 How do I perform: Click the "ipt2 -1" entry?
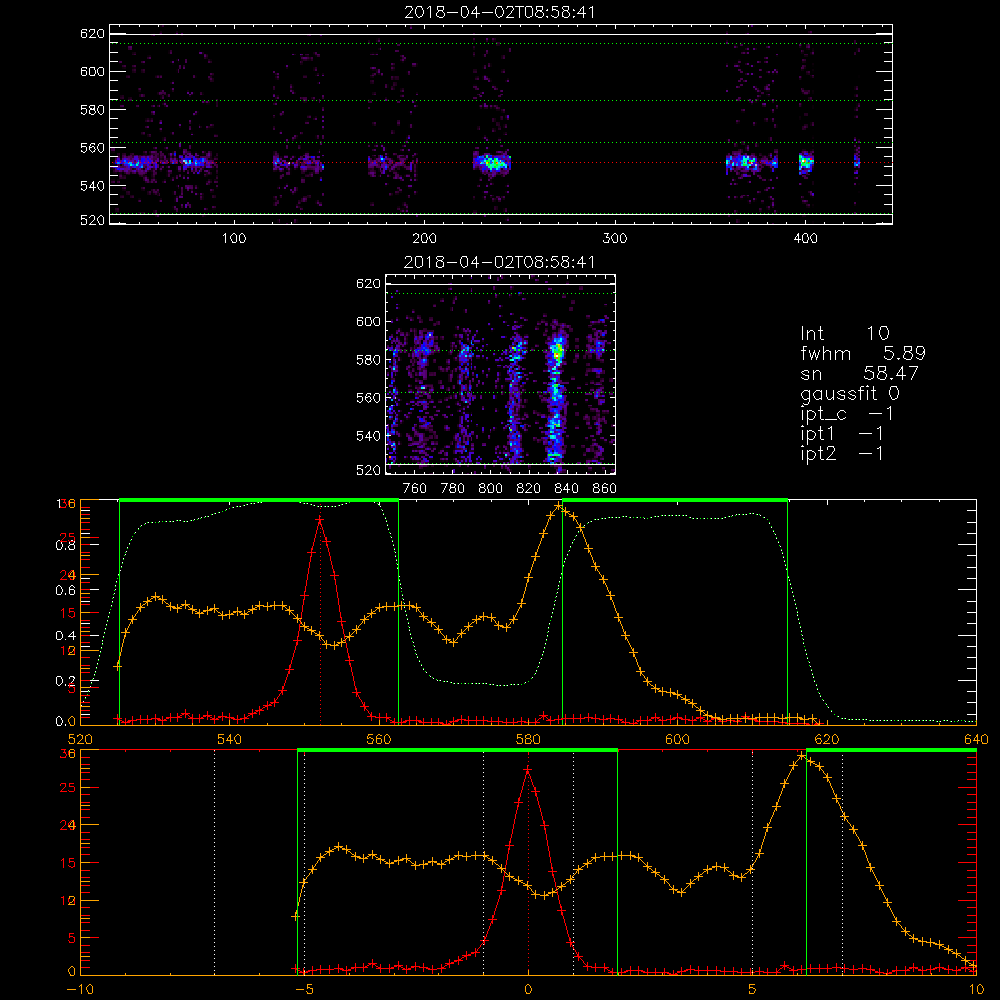841,453
